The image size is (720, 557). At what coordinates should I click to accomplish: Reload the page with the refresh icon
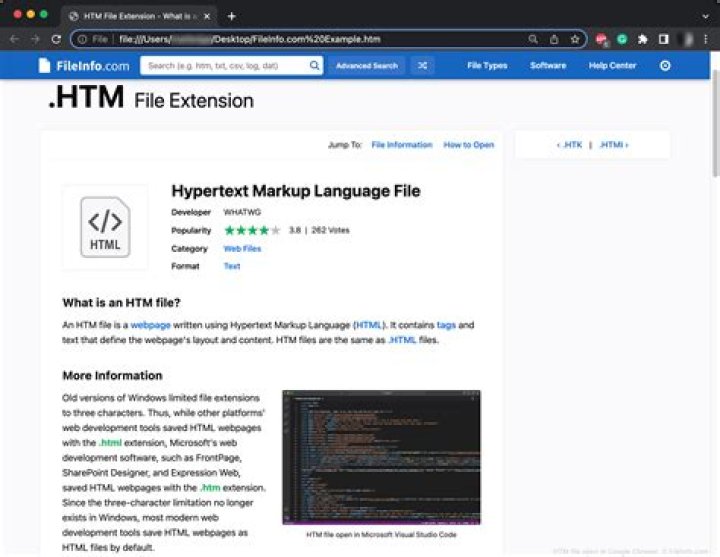click(57, 39)
